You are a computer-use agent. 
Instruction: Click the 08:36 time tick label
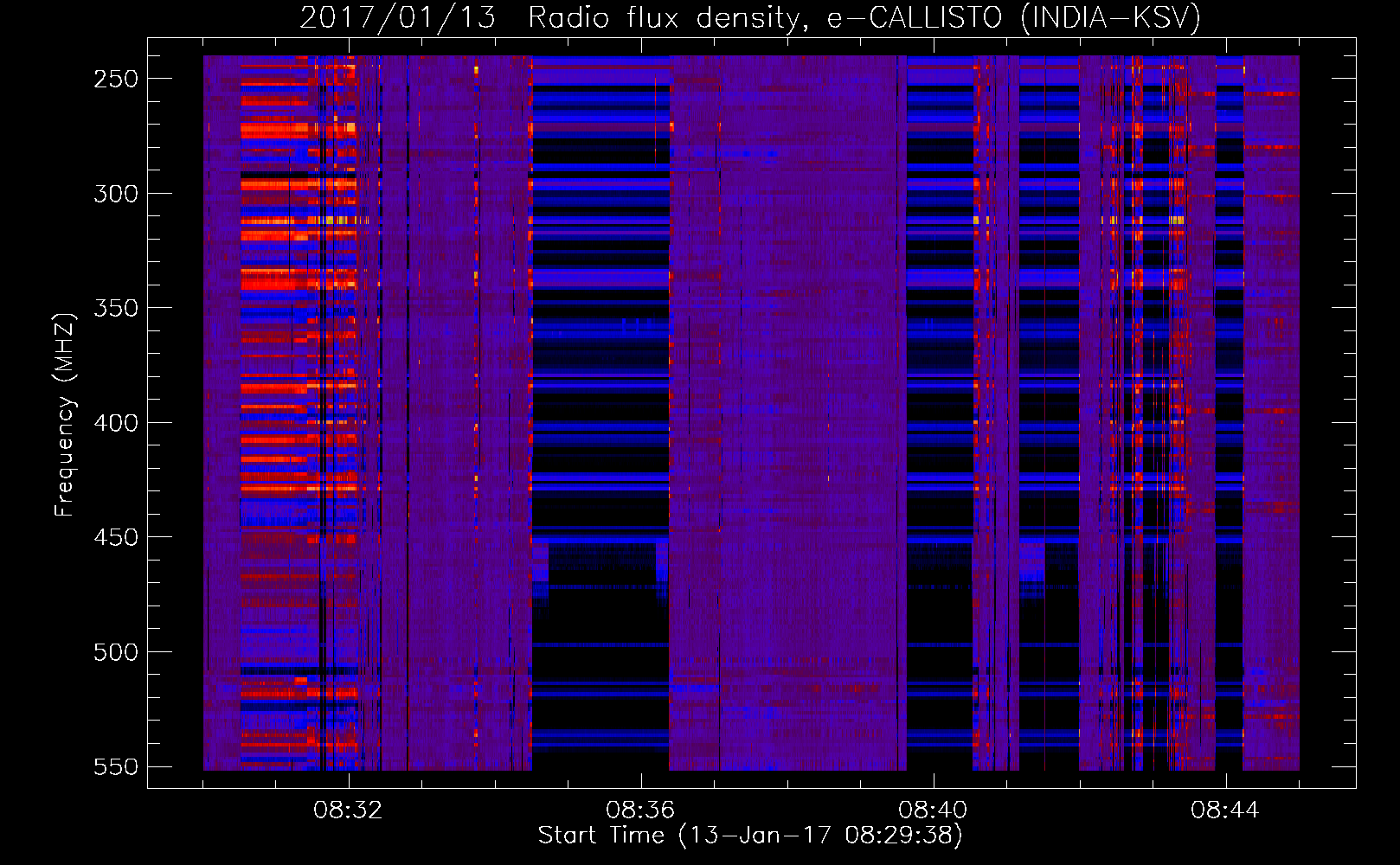click(640, 811)
